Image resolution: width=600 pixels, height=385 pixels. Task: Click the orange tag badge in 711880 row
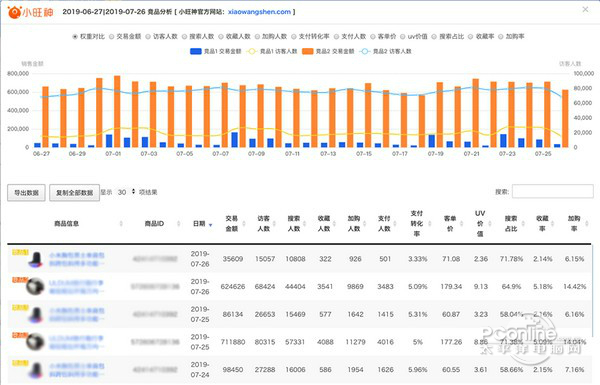click(x=20, y=335)
